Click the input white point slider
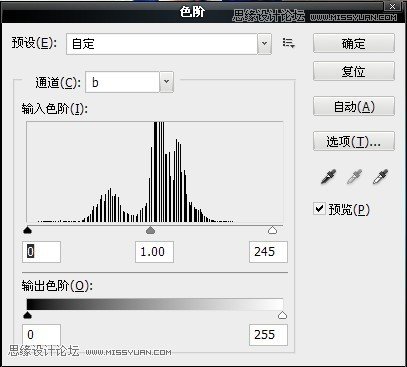Image resolution: width=407 pixels, height=367 pixels. point(273,230)
